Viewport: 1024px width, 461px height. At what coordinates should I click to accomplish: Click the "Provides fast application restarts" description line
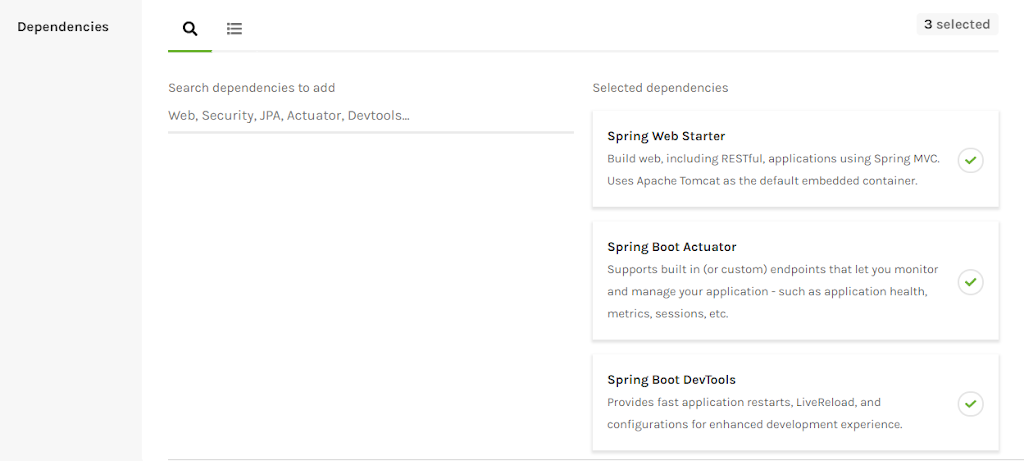[x=744, y=402]
